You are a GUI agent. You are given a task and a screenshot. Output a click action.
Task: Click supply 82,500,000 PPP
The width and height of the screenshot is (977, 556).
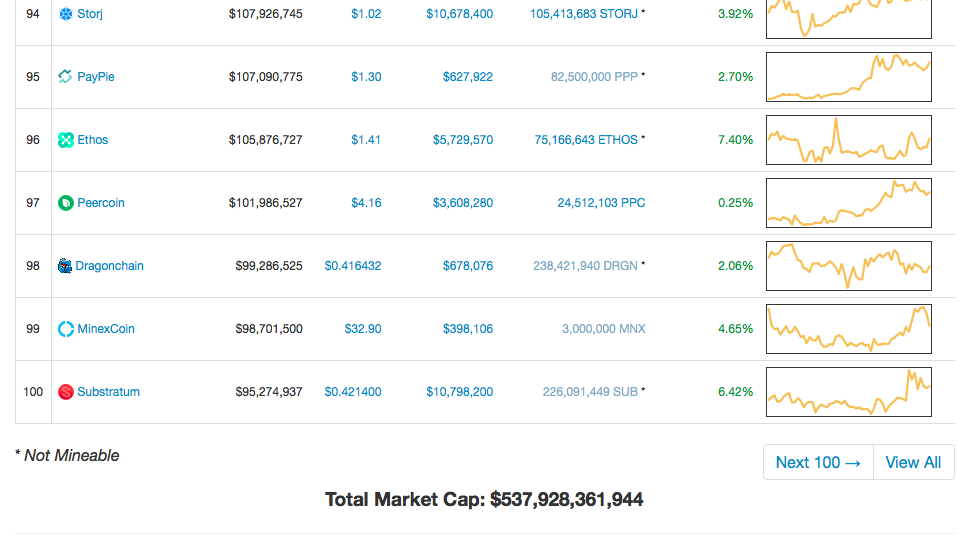(594, 77)
